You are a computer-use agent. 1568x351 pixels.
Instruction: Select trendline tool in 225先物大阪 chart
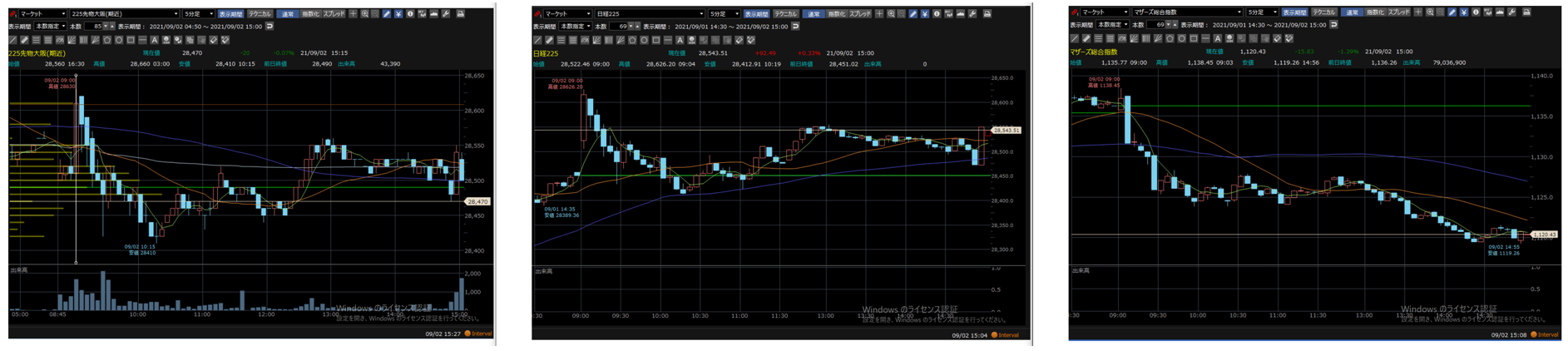point(13,40)
